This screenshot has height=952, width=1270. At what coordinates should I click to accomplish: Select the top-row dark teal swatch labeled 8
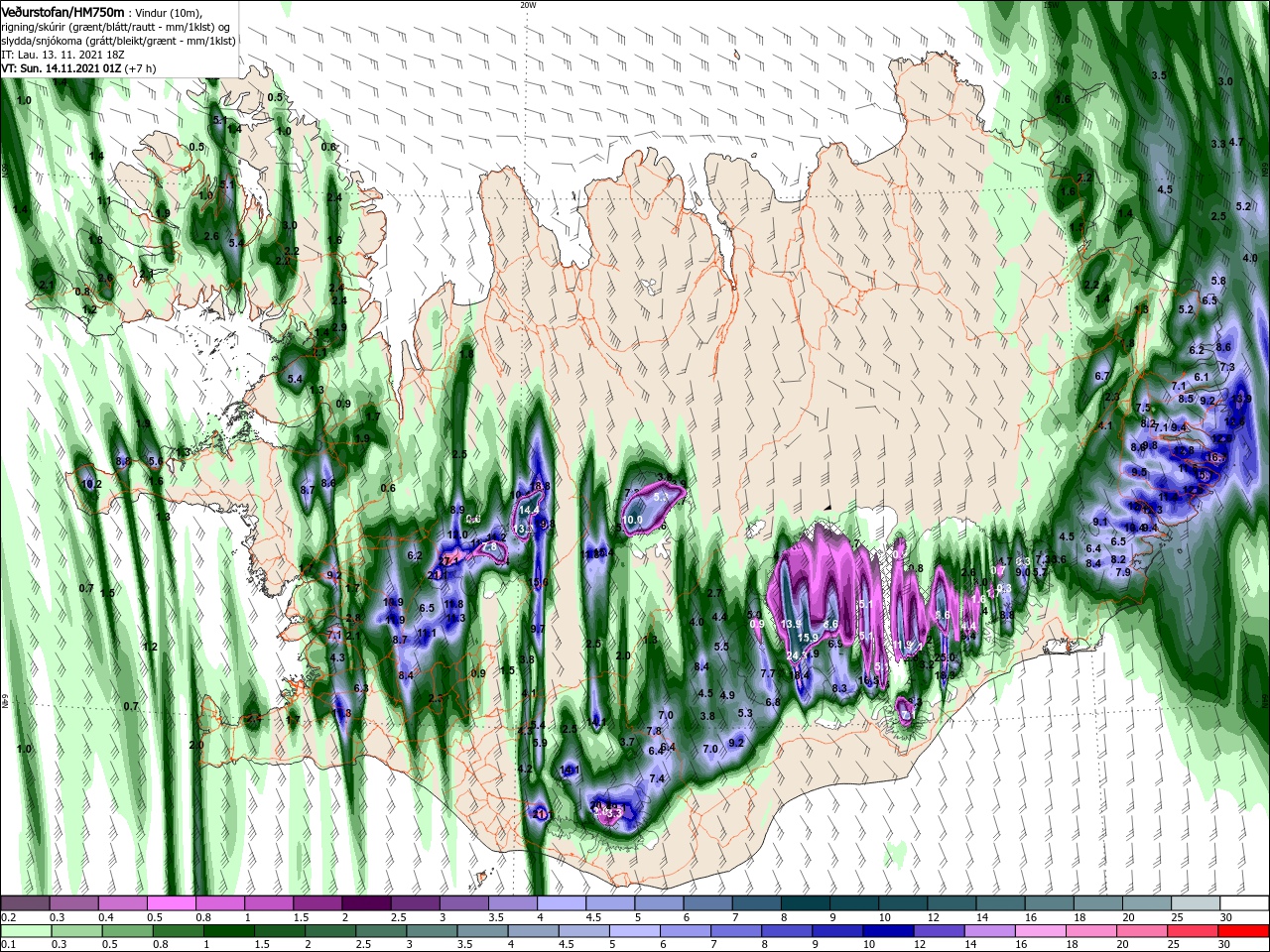(805, 903)
